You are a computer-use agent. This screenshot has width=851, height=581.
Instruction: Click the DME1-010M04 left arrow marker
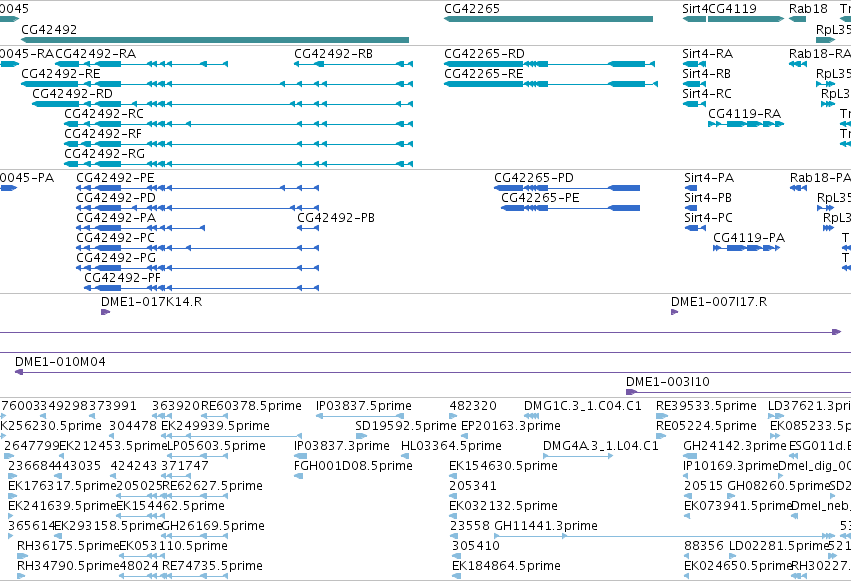click(x=19, y=372)
